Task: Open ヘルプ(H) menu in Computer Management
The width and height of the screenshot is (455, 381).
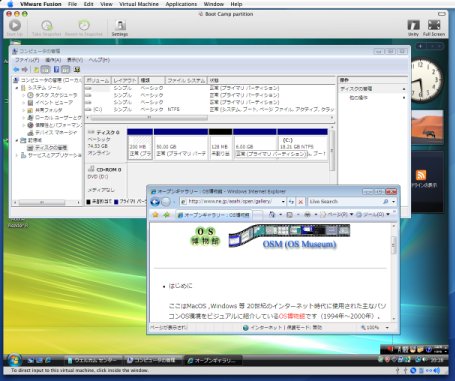Action: tap(99, 60)
